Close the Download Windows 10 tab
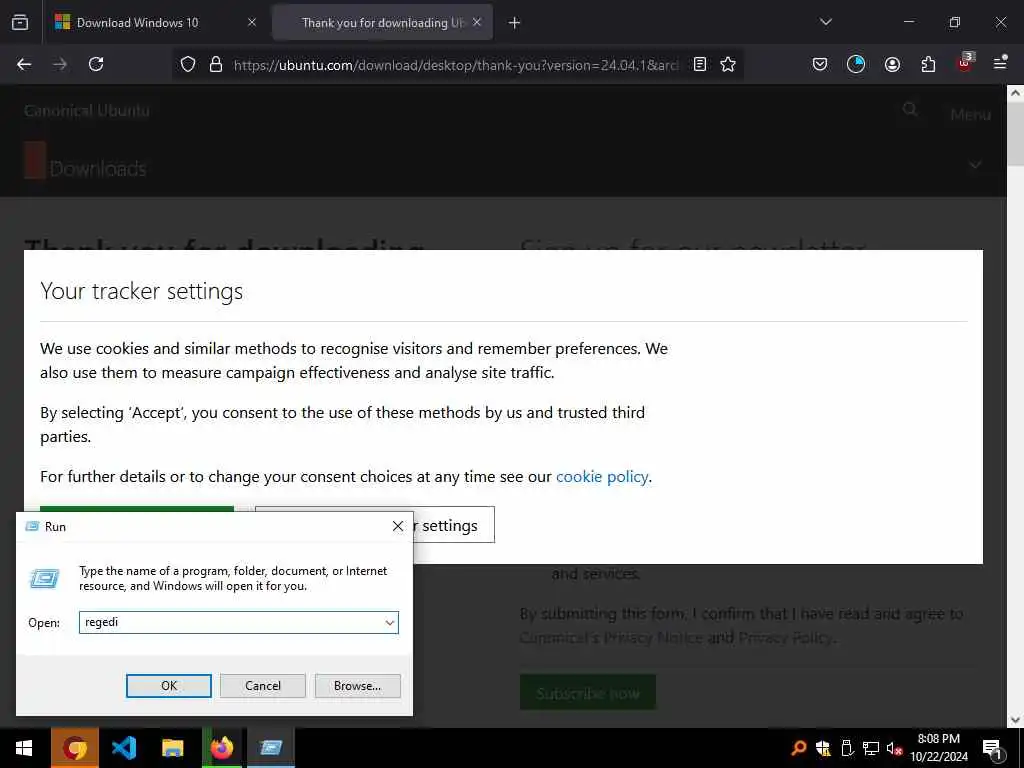 click(x=252, y=22)
